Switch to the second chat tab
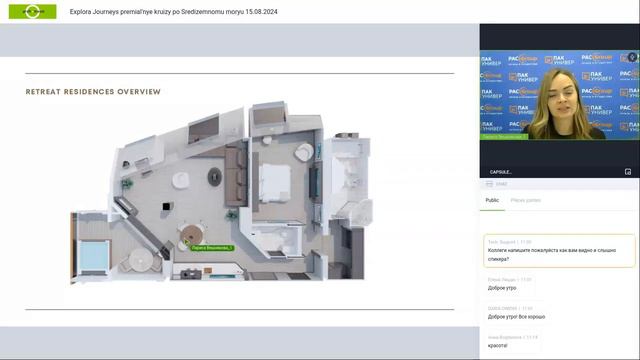The height and width of the screenshot is (360, 640). pyautogui.click(x=525, y=200)
